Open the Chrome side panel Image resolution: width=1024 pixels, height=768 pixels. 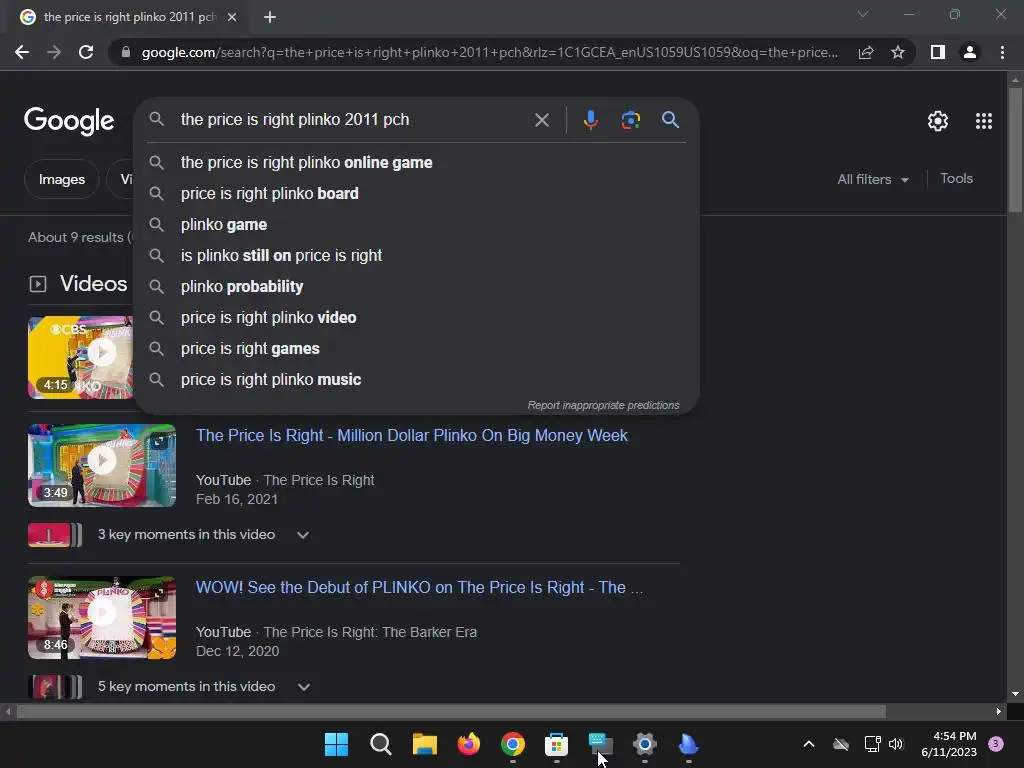click(937, 52)
